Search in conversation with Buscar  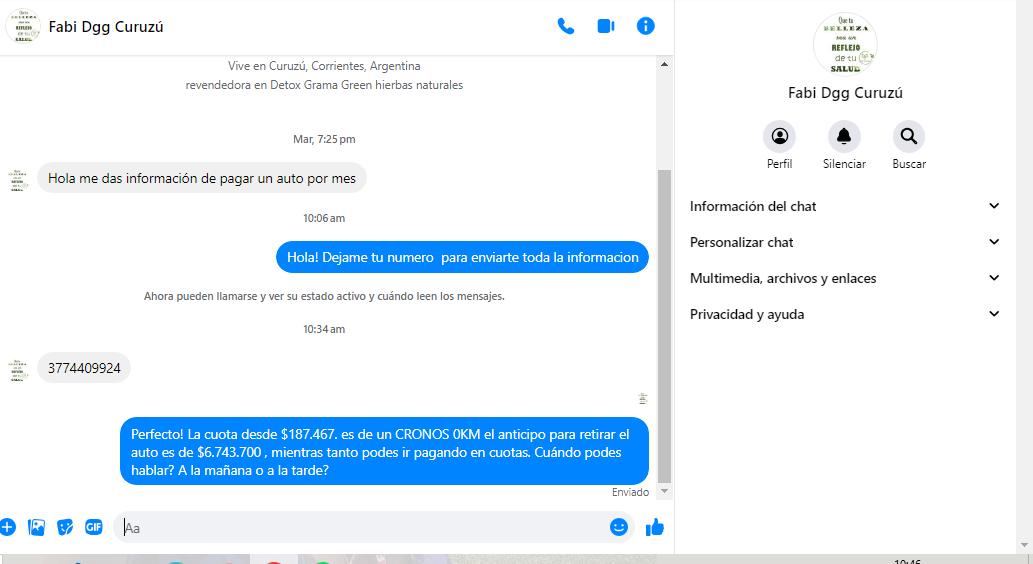(x=908, y=137)
